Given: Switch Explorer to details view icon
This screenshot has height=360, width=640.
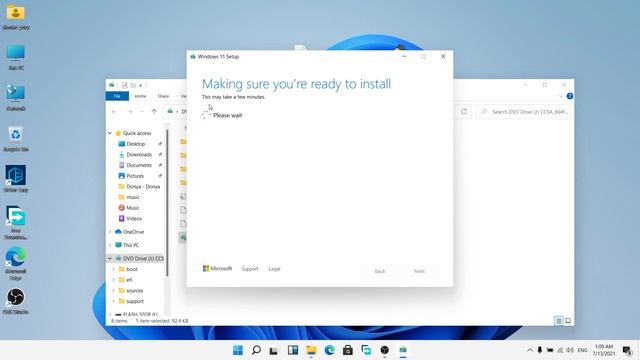Looking at the screenshot, I should point(558,321).
